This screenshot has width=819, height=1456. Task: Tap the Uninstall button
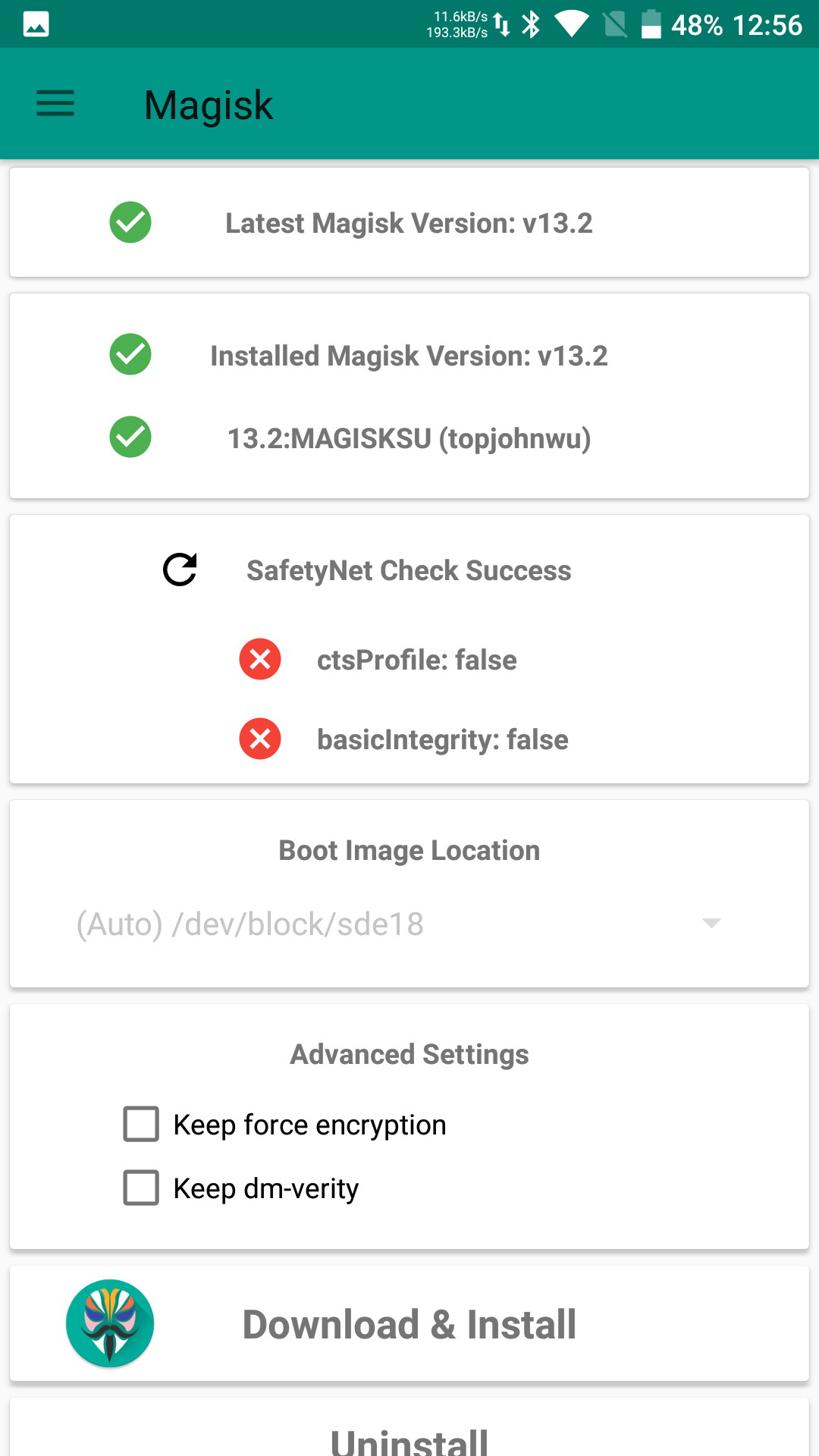click(x=409, y=1438)
